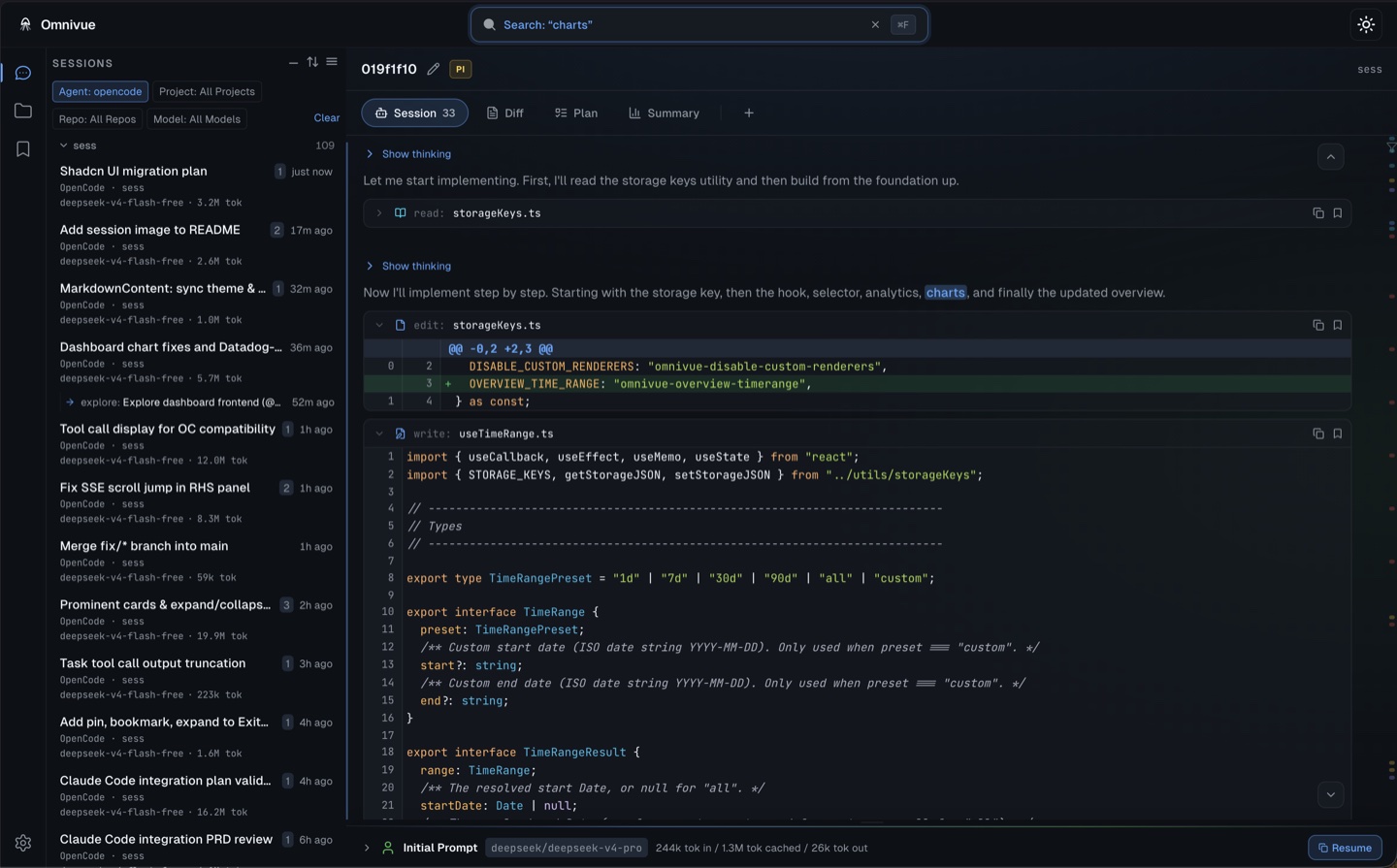Screen dimensions: 1397x868
Task: Copy edit storageKeys.ts block
Action: click(x=1318, y=325)
